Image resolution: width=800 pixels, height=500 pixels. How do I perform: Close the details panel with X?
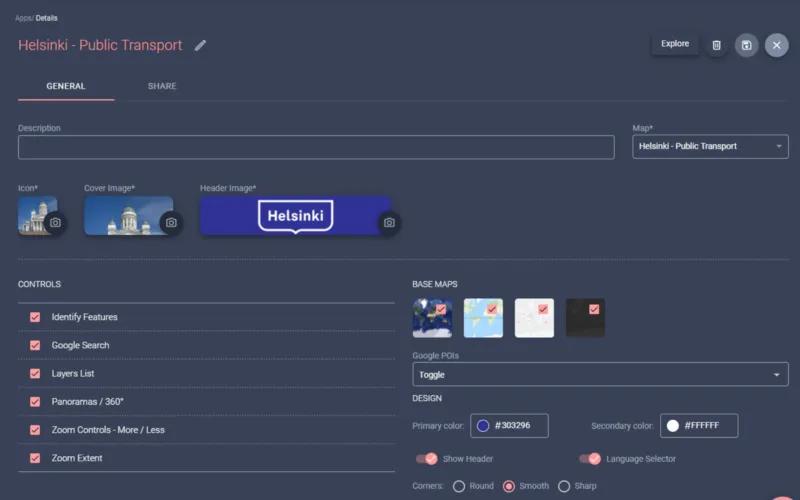click(x=777, y=45)
